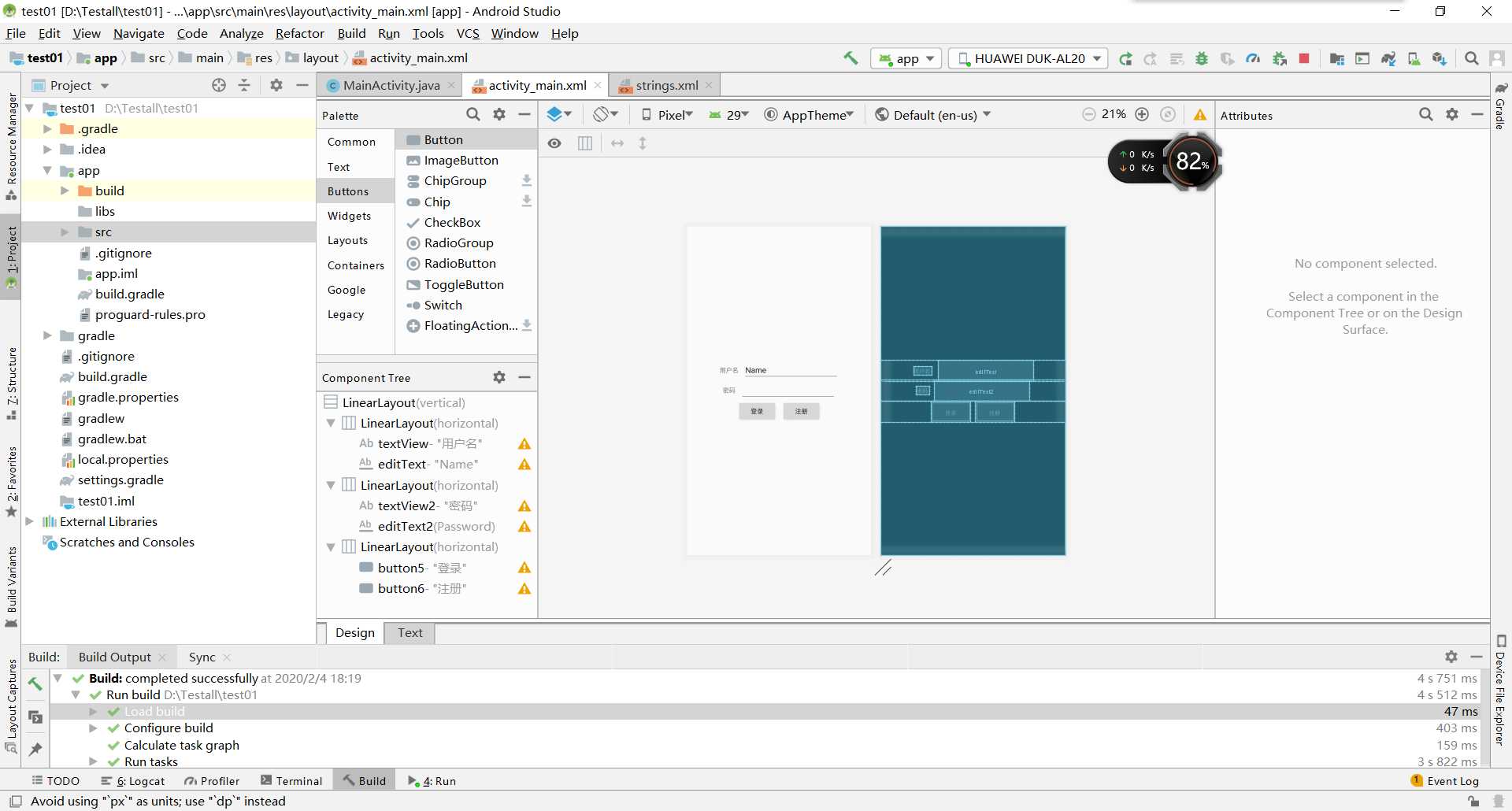Image resolution: width=1512 pixels, height=811 pixels.
Task: Click the layout warnings triangle icon
Action: pos(1199,115)
